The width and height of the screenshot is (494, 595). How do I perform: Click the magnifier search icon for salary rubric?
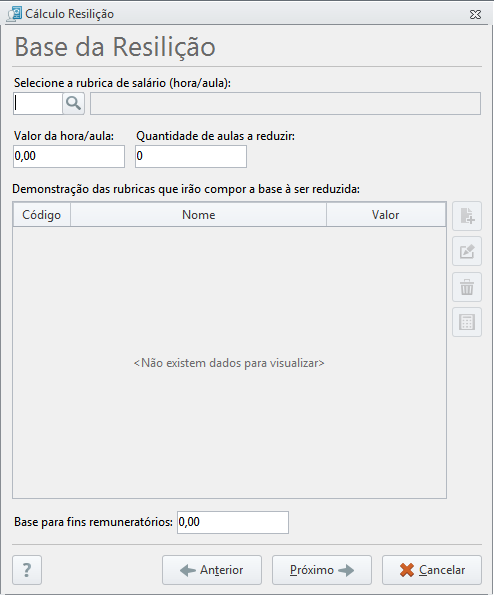73,103
